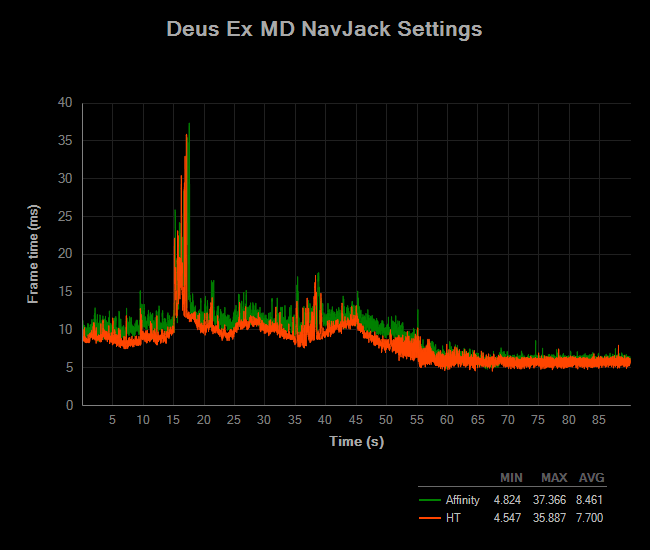650x550 pixels.
Task: Click the y-axis tick label 40
Action: pyautogui.click(x=65, y=102)
